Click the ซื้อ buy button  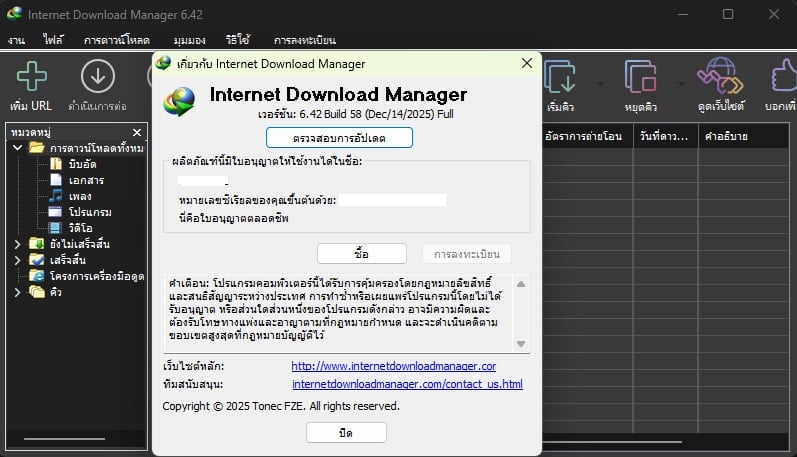click(x=361, y=254)
